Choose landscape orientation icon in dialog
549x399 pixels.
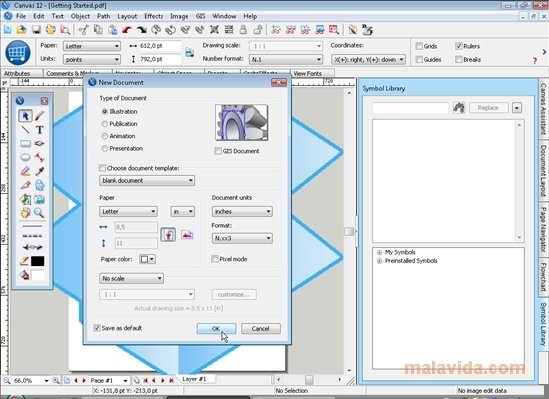pyautogui.click(x=187, y=234)
